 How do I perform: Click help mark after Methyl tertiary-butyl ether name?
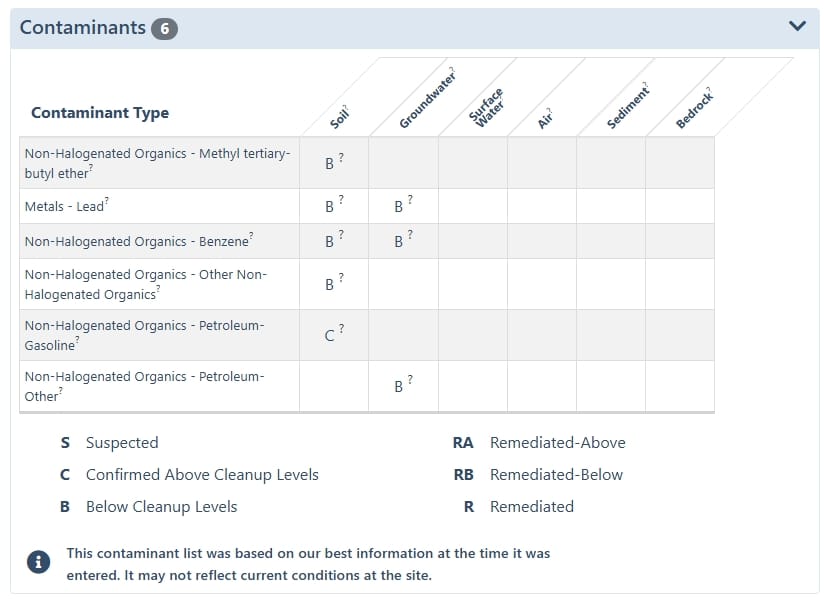click(92, 169)
